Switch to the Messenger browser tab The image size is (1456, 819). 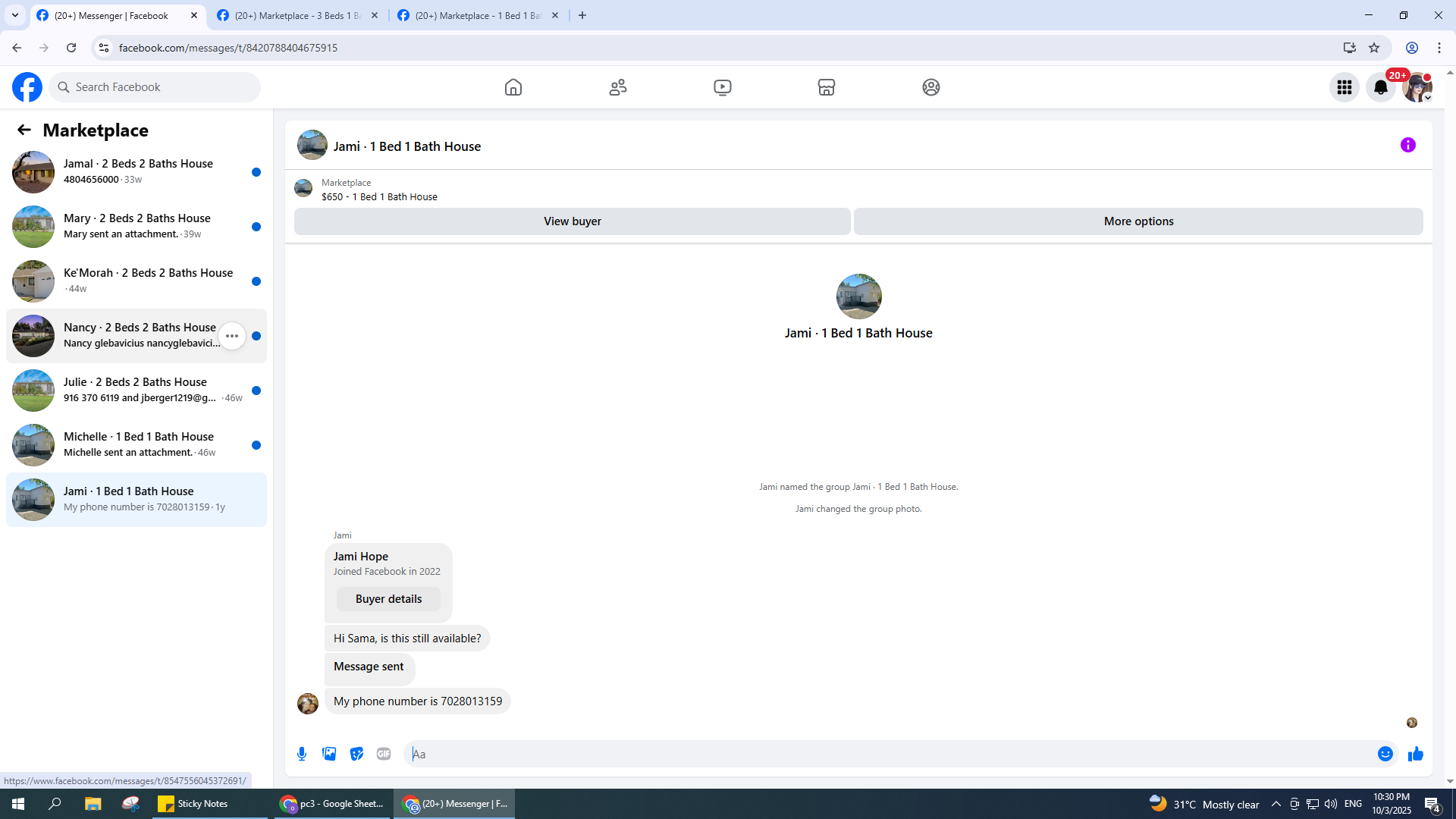[111, 15]
